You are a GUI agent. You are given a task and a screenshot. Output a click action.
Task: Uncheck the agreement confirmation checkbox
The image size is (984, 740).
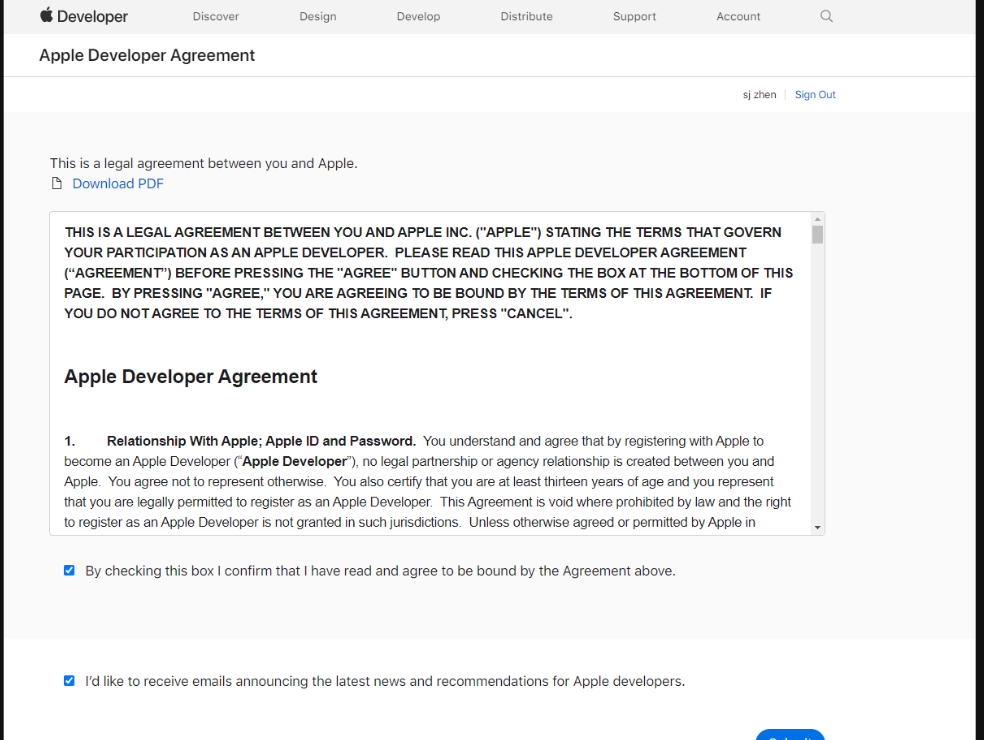coord(69,571)
